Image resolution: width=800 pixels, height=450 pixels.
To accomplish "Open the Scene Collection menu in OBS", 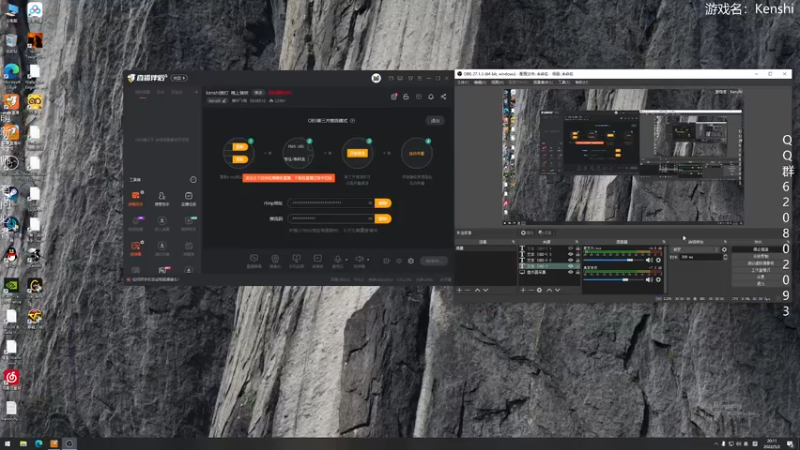I will [x=543, y=82].
